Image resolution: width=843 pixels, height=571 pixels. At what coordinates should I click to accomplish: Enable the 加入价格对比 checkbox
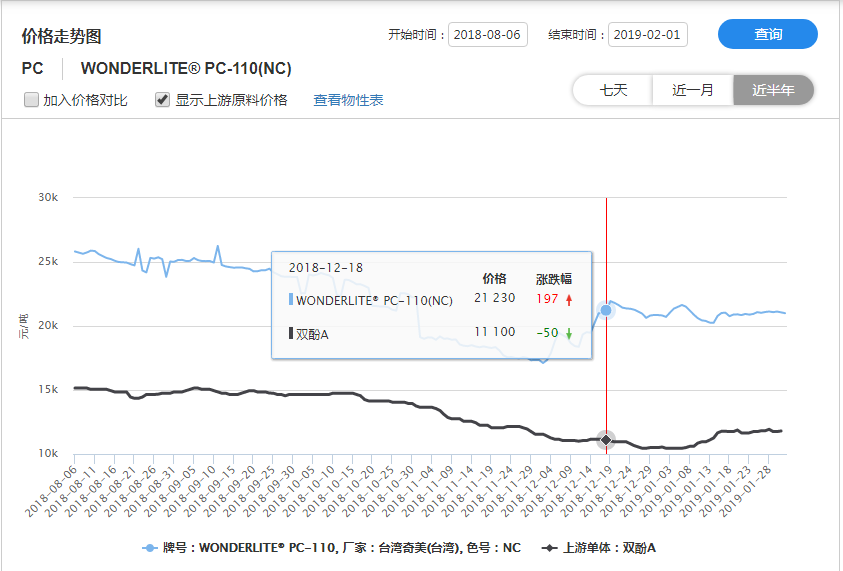pyautogui.click(x=32, y=100)
